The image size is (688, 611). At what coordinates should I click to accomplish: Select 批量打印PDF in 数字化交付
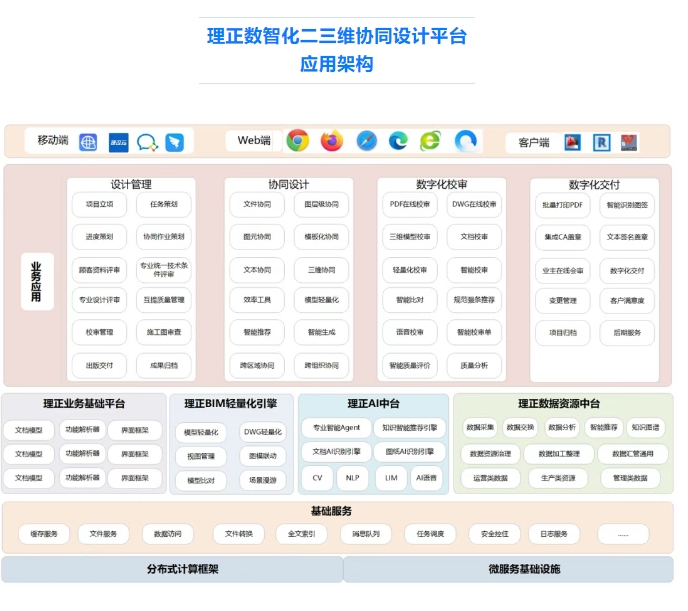[x=563, y=205]
